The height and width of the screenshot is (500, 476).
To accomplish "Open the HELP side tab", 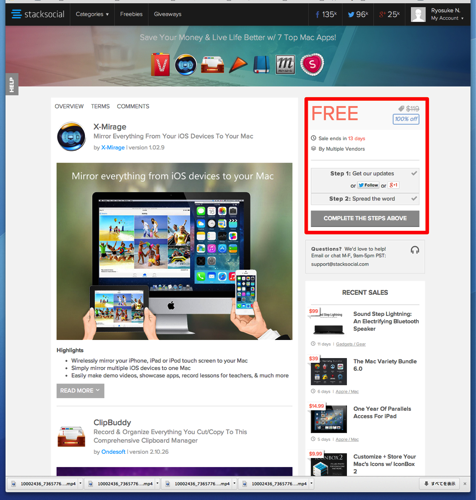I will pos(12,84).
